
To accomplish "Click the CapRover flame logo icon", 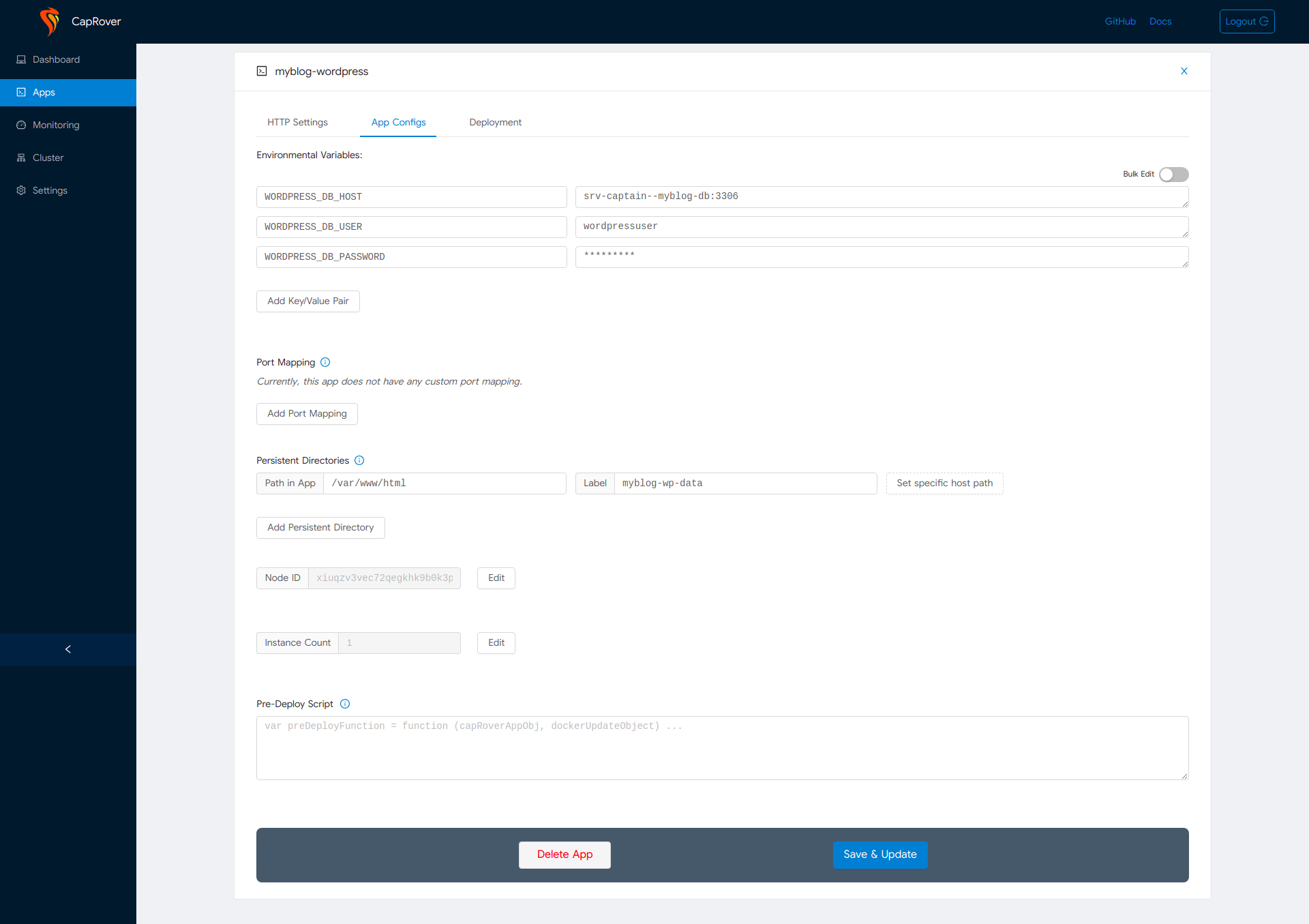I will pos(51,21).
